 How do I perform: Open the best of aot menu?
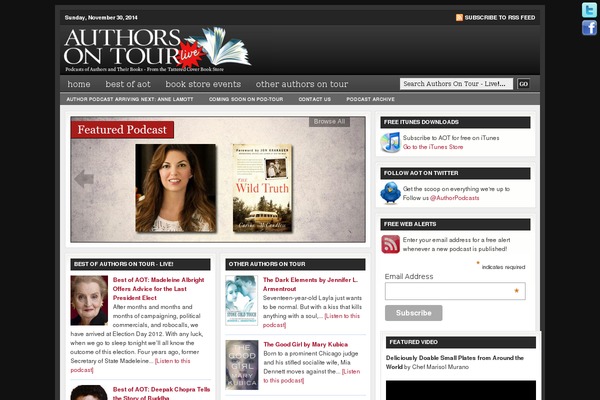coord(128,84)
